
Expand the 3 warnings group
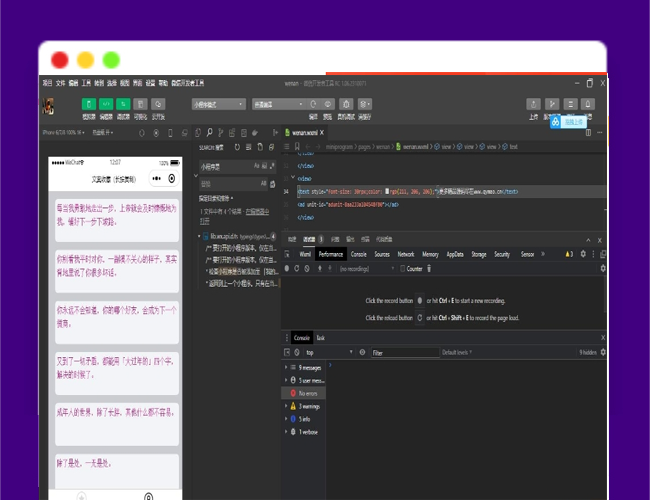pyautogui.click(x=285, y=406)
